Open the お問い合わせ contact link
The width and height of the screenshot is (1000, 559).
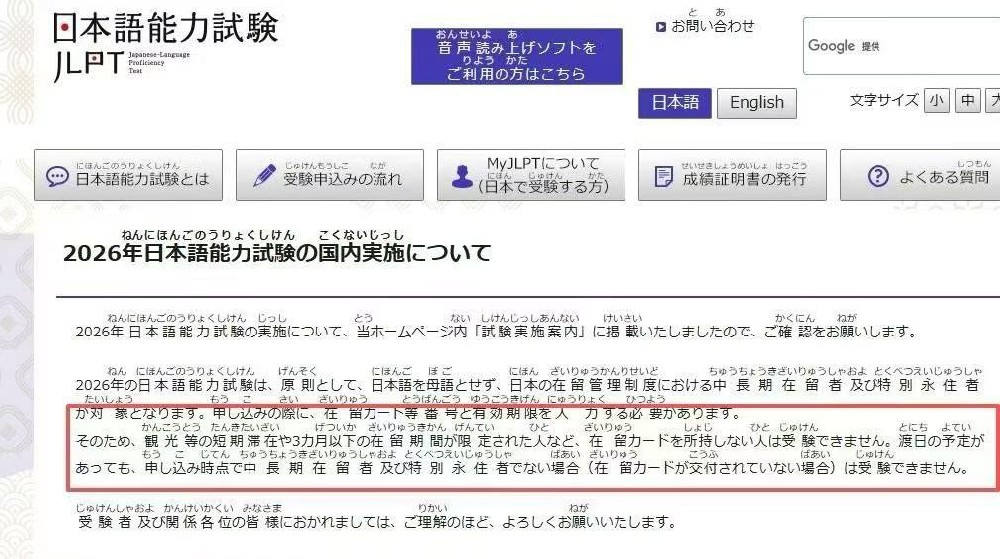[712, 26]
